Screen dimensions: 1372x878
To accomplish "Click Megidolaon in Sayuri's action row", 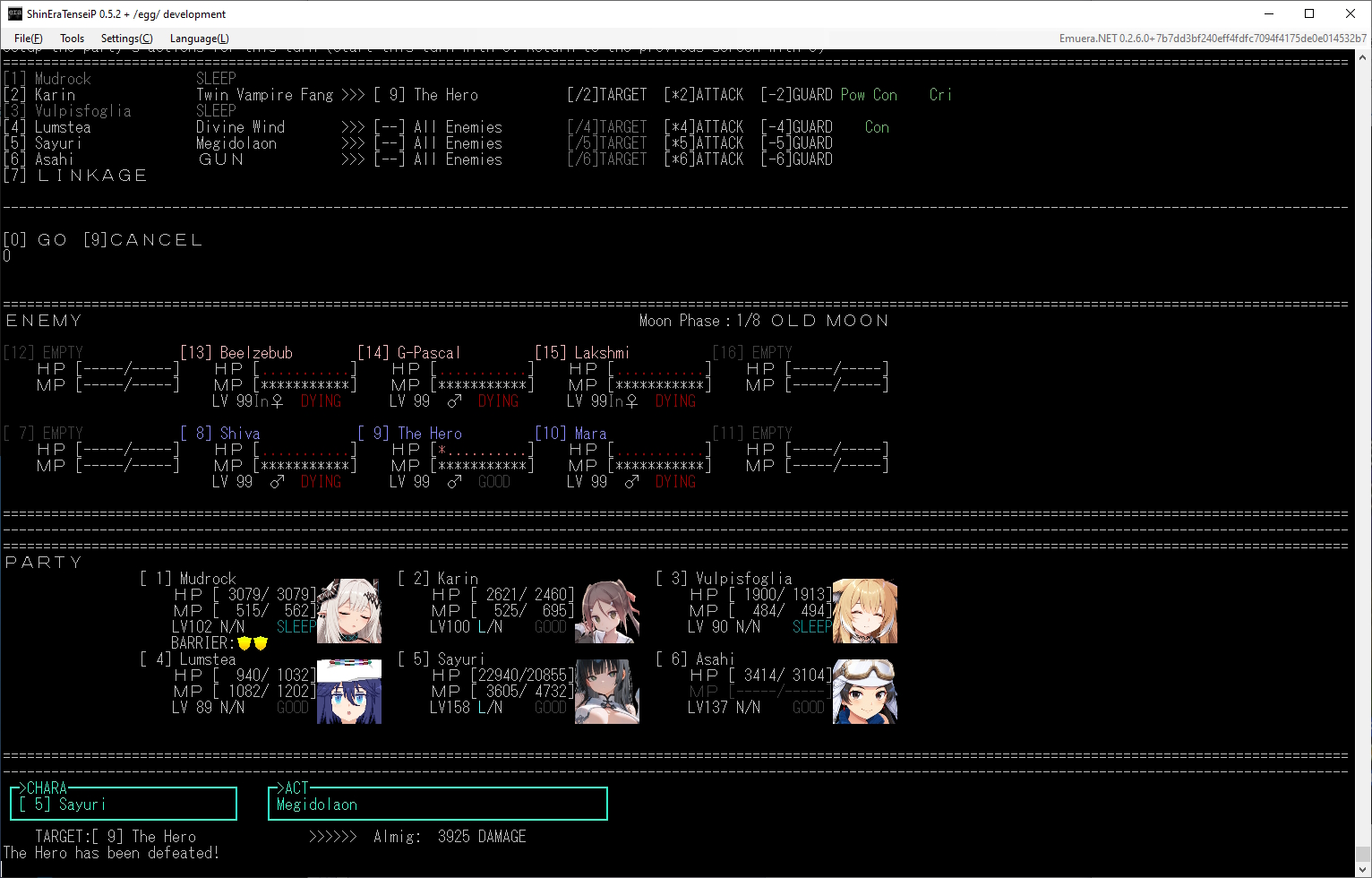I will point(236,143).
